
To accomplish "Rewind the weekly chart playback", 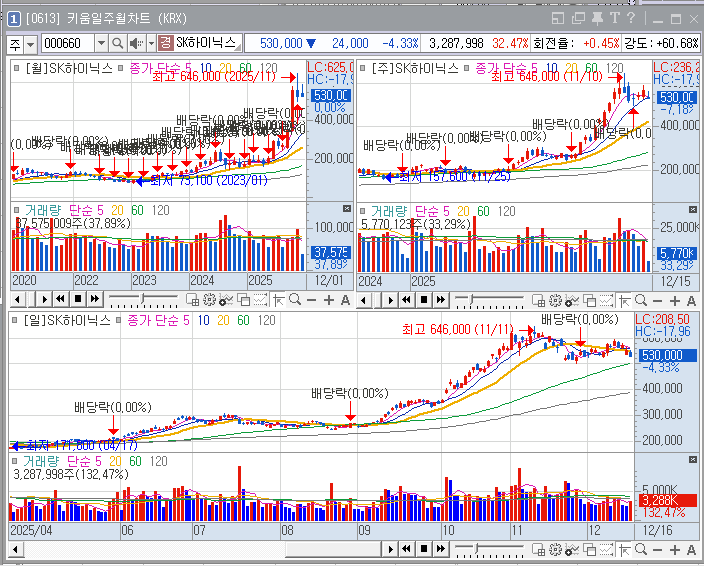I will click(x=406, y=300).
